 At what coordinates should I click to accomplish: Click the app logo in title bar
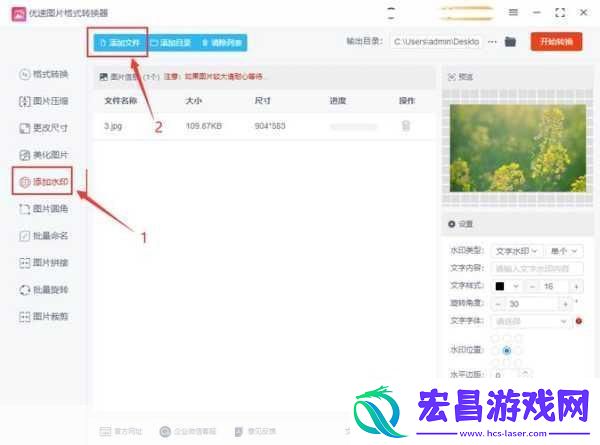[18, 14]
